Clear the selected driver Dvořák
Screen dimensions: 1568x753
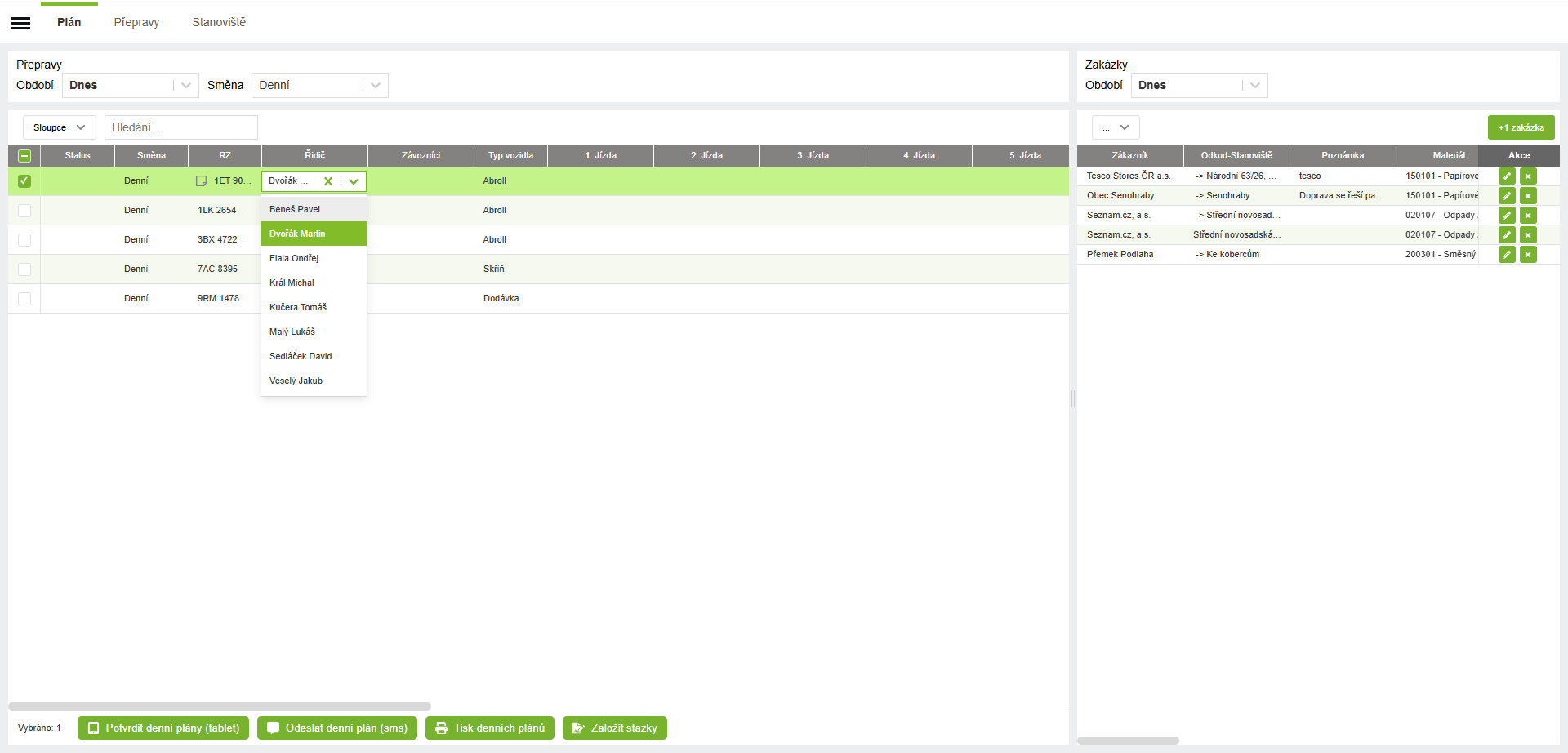pos(328,181)
